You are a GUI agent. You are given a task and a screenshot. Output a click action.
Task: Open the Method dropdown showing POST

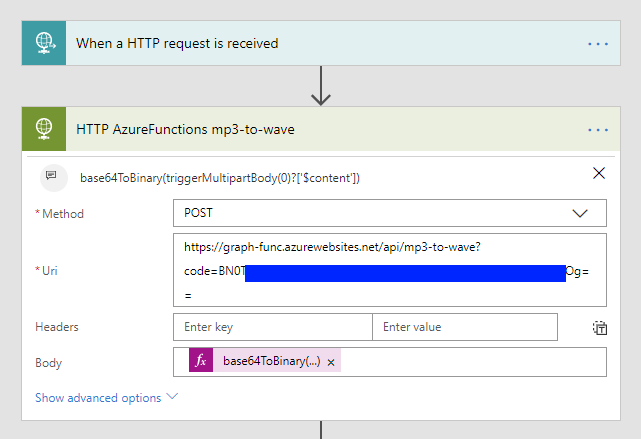click(380, 213)
